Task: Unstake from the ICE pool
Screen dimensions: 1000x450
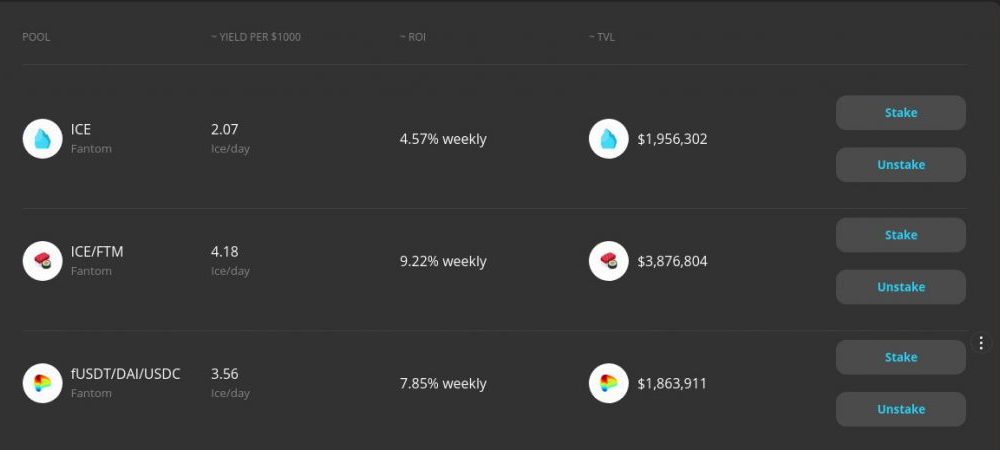Action: tap(901, 165)
